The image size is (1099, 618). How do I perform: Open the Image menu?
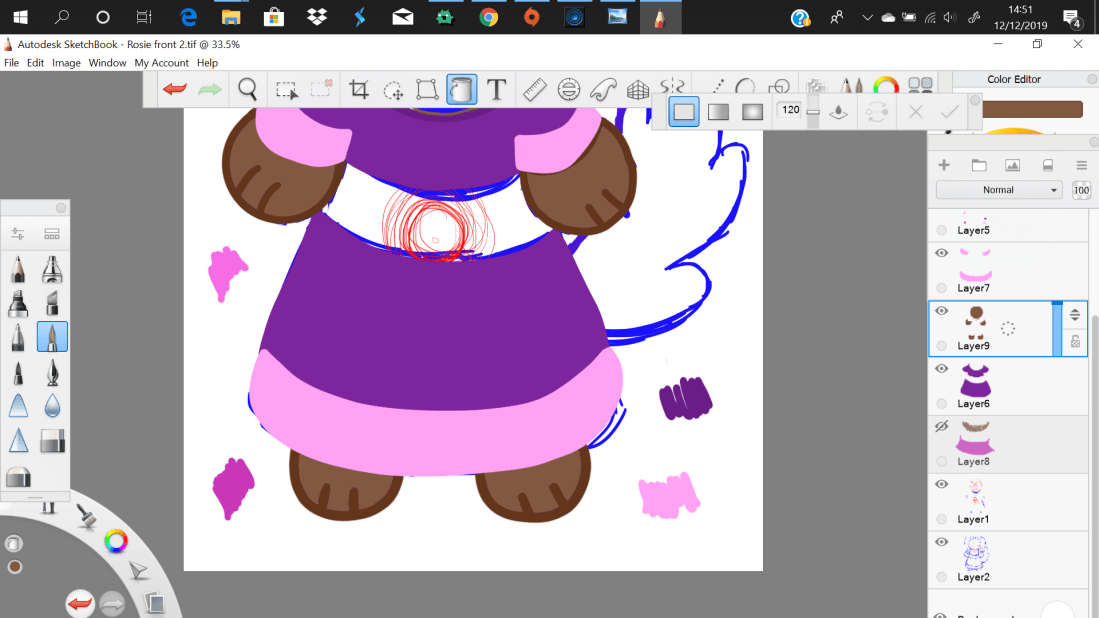[66, 63]
